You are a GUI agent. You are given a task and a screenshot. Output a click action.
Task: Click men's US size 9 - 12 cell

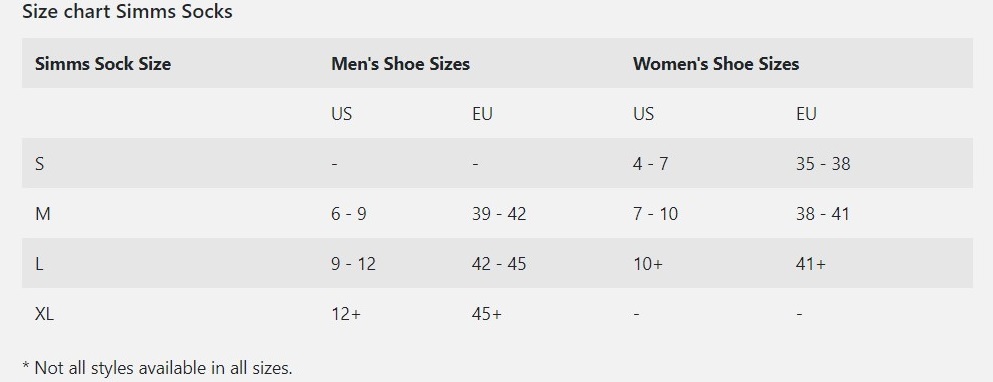(x=353, y=264)
